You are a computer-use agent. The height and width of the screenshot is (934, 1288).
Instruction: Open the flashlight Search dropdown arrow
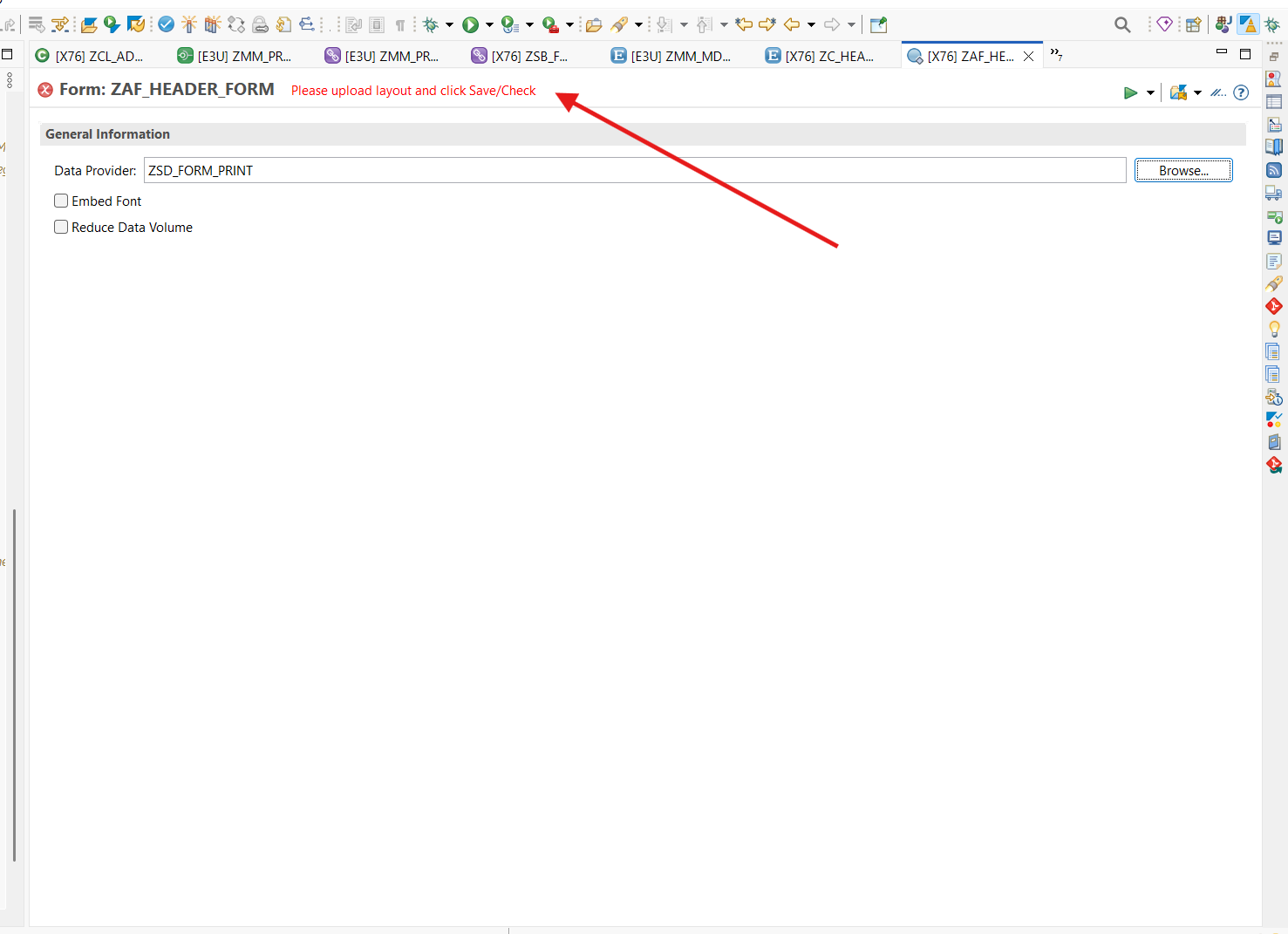click(638, 24)
